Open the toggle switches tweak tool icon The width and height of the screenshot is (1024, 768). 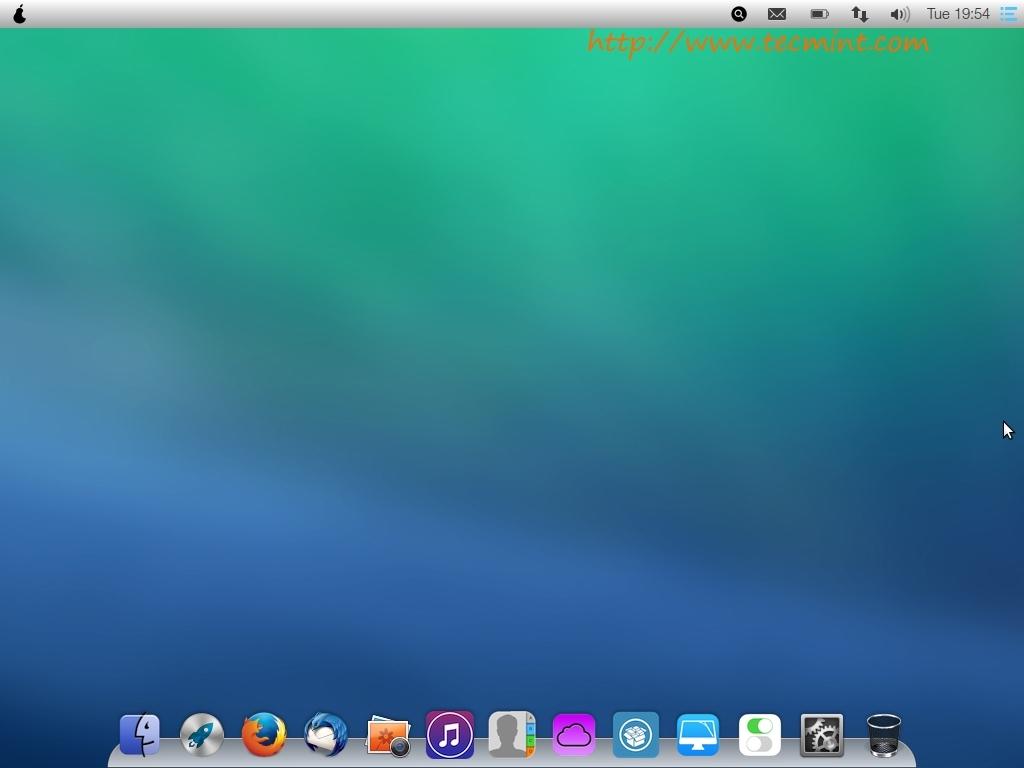click(760, 735)
